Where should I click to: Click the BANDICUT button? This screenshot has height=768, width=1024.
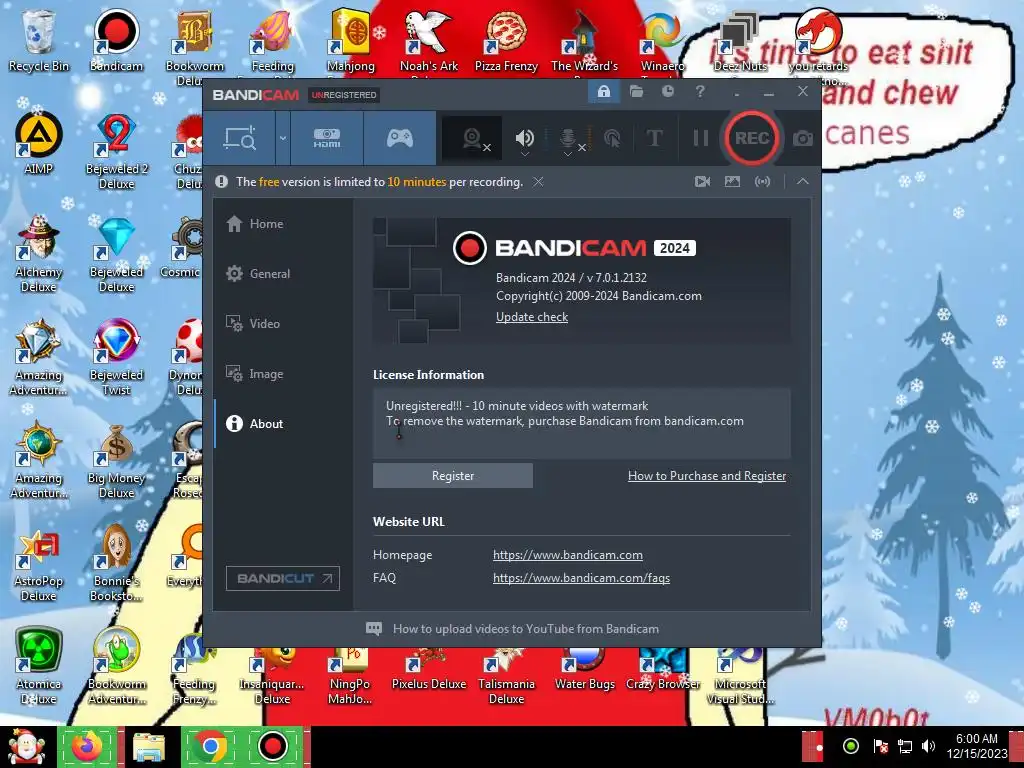pyautogui.click(x=283, y=578)
